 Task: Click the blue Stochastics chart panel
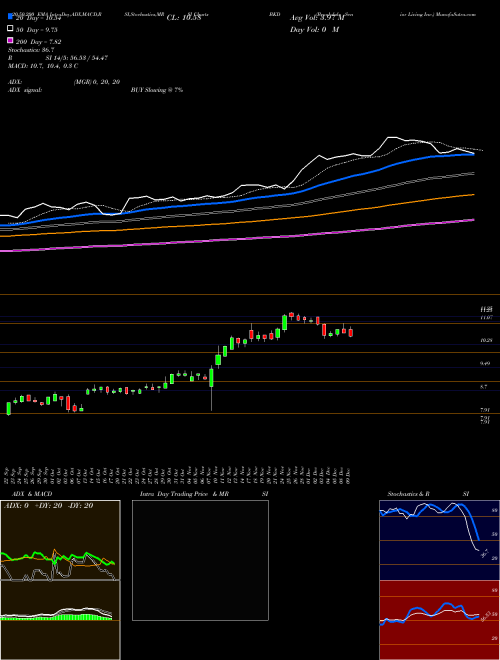tap(439, 540)
